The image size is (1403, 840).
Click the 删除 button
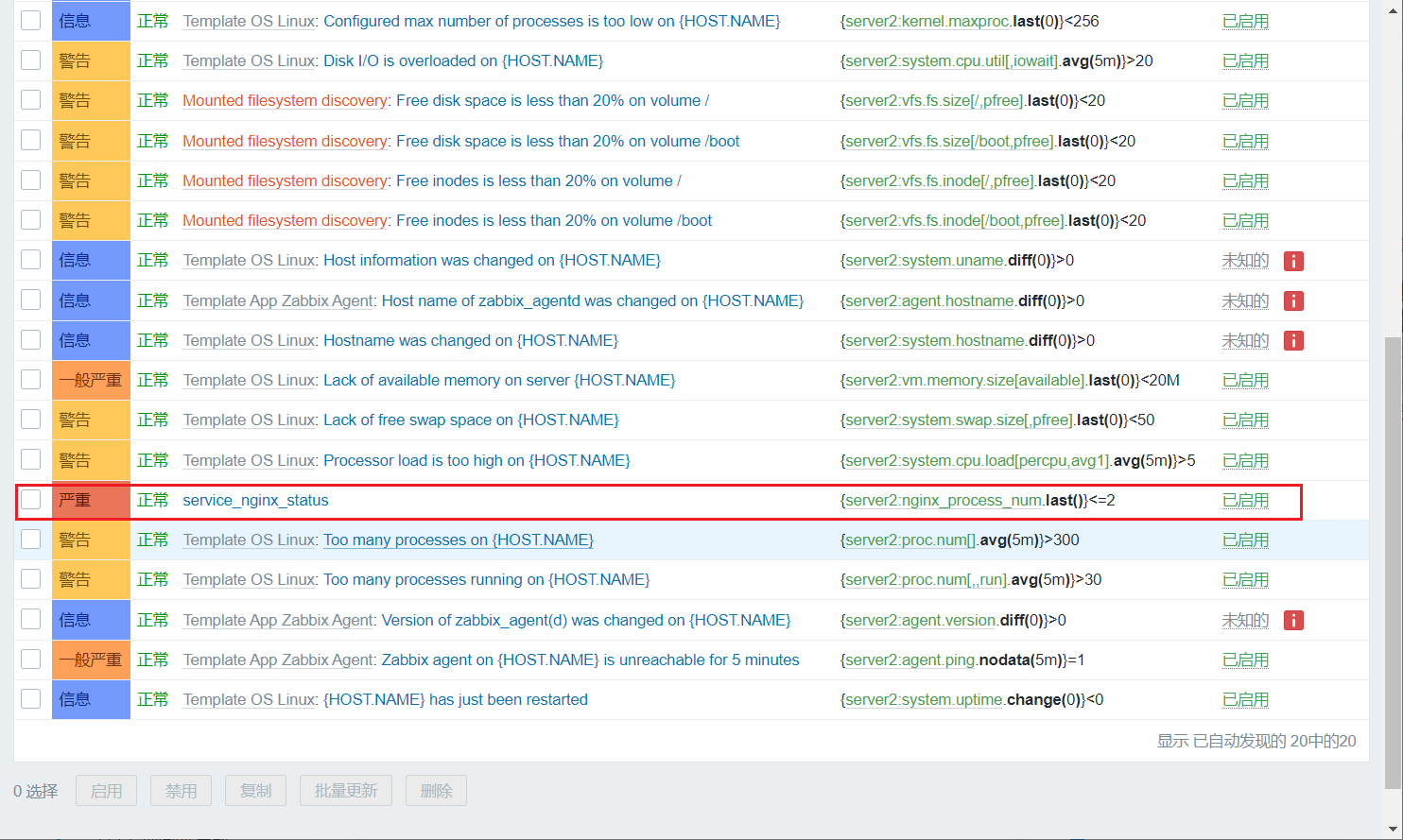coord(436,791)
